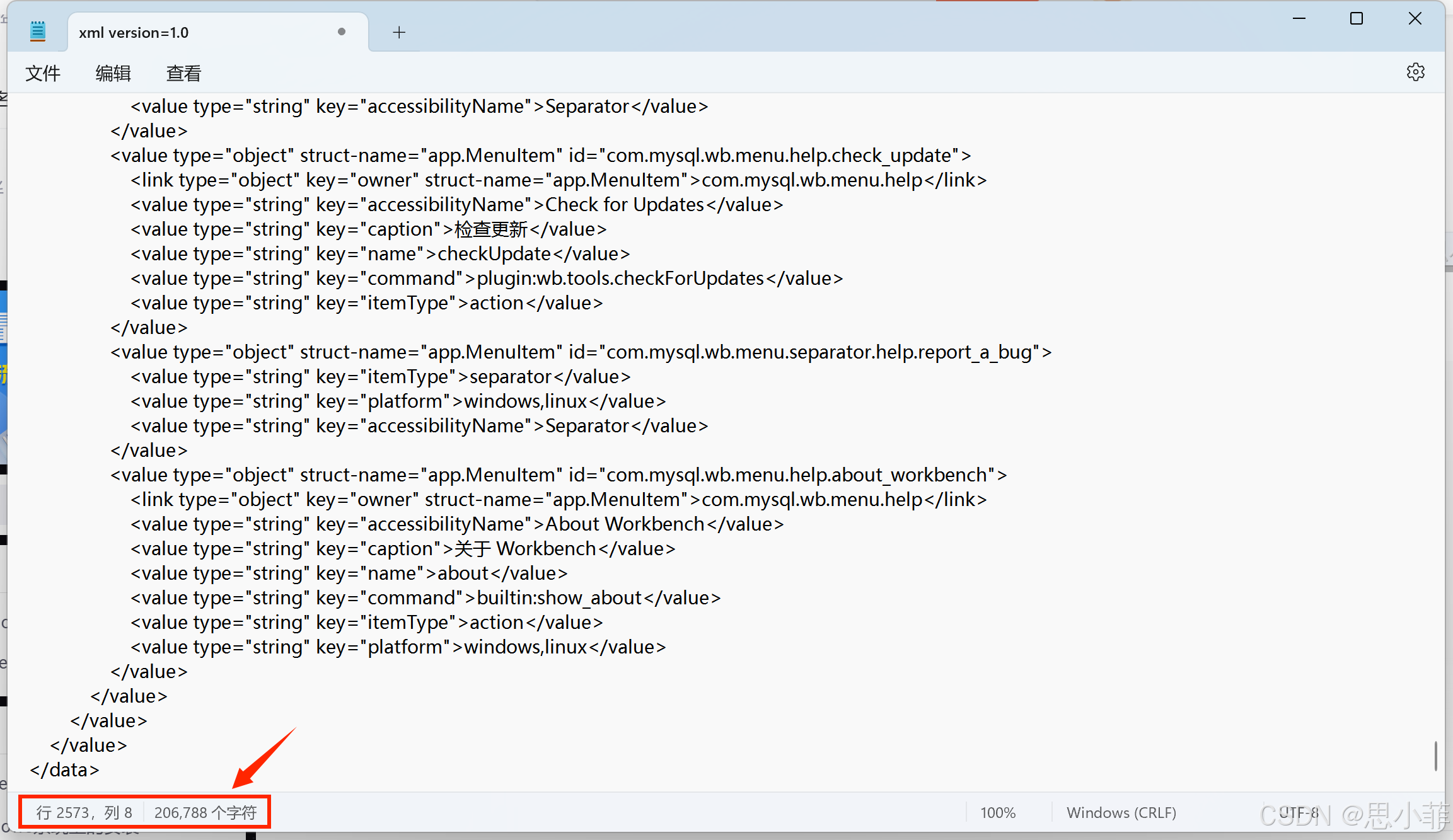The height and width of the screenshot is (840, 1453).
Task: Open the settings gear icon
Action: (1415, 72)
